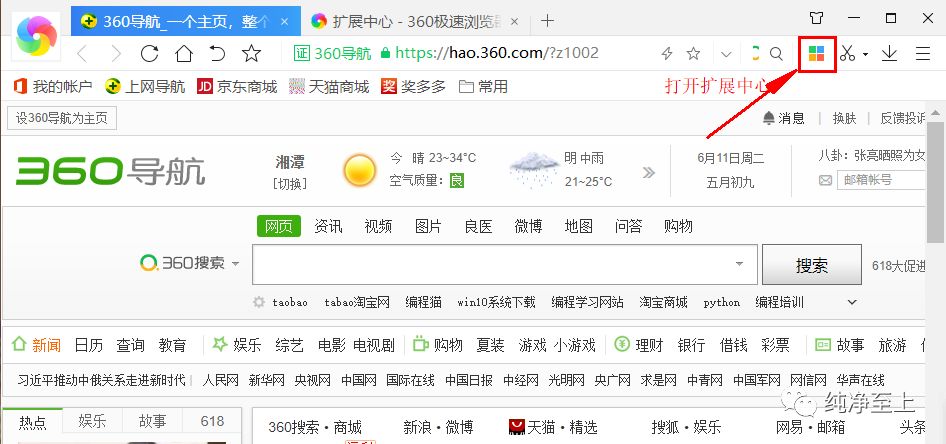Screen dimensions: 946x444
Task: Click the 360 browser logo avatar
Action: [36, 36]
